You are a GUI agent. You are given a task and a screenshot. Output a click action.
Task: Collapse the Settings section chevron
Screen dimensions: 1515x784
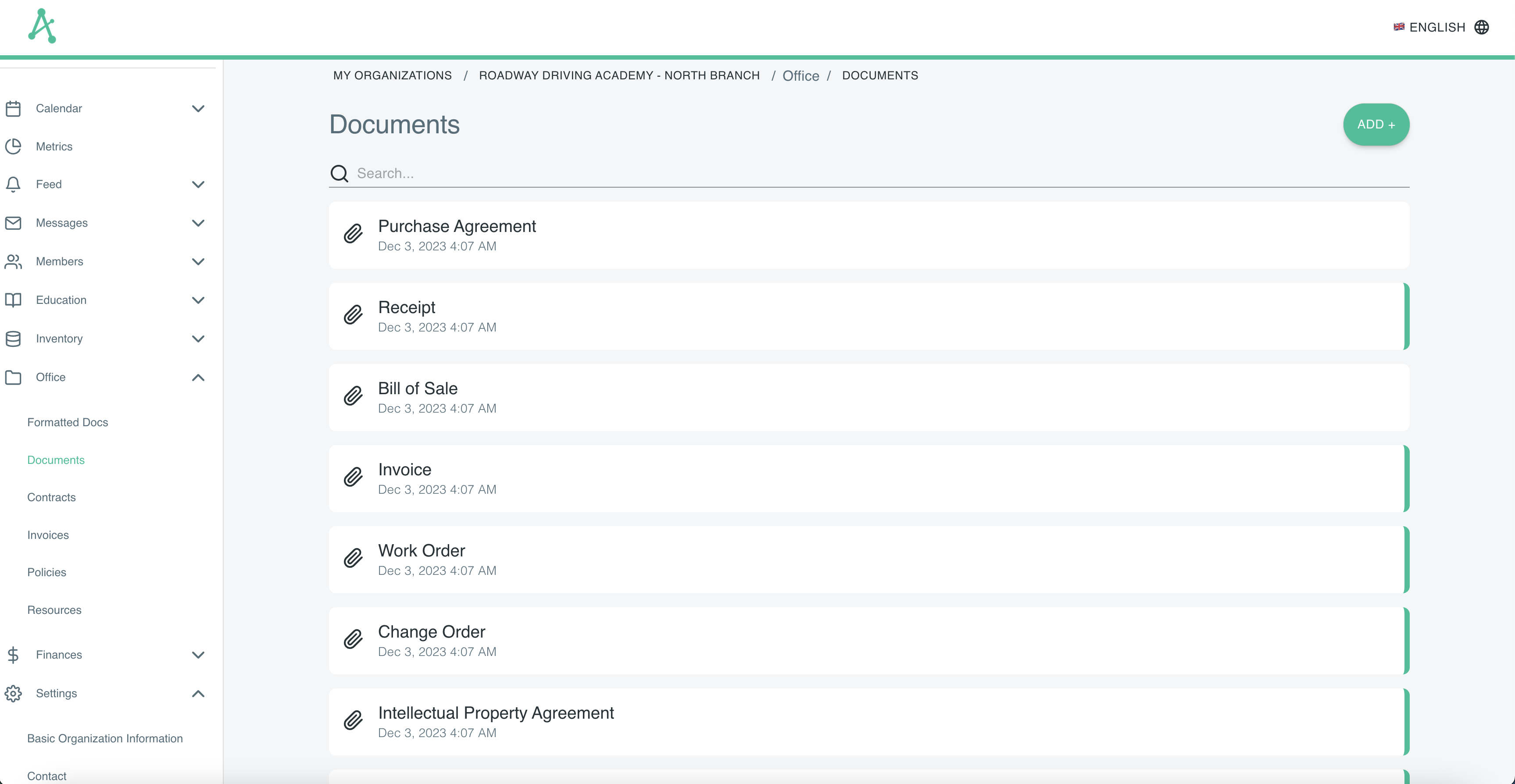[198, 693]
